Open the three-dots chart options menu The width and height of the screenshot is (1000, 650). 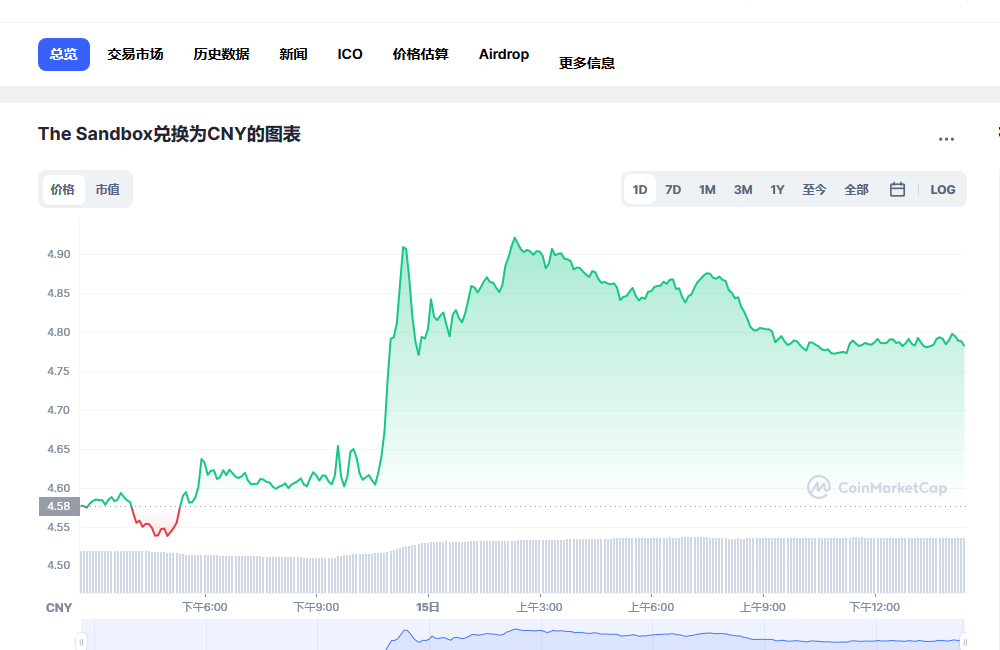[946, 139]
